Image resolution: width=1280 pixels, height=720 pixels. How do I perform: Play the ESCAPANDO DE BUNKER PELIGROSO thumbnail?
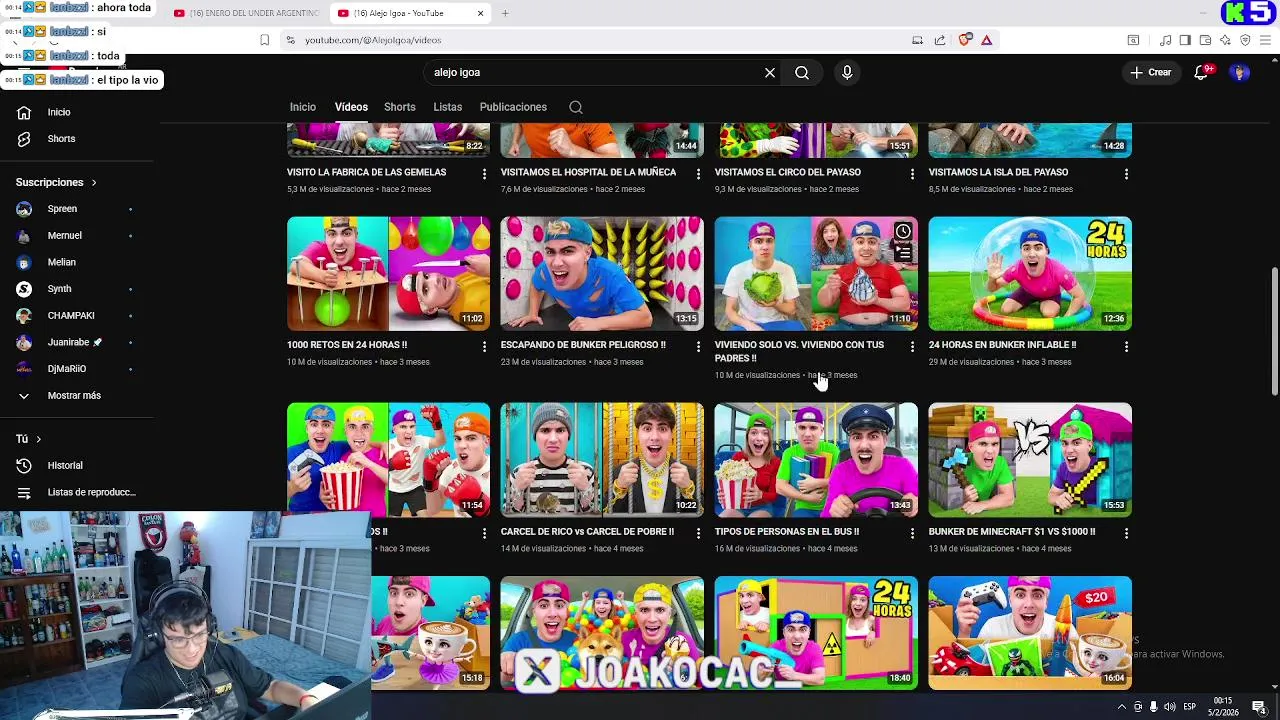pyautogui.click(x=602, y=273)
